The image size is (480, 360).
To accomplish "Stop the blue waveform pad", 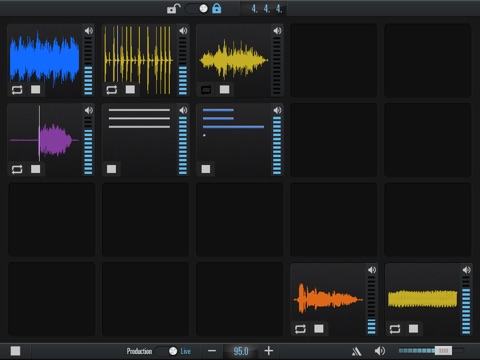I will (36, 89).
